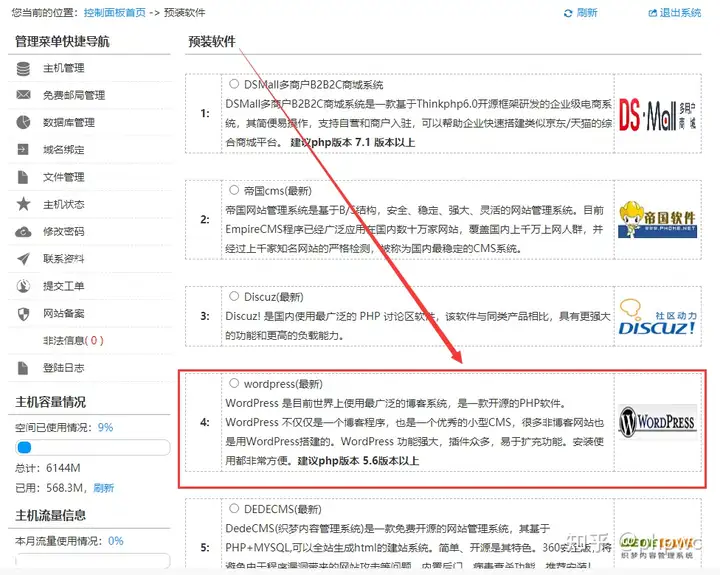Select the DEDECMS(最新) radio button
Screen dimensions: 720x575
pyautogui.click(x=234, y=508)
